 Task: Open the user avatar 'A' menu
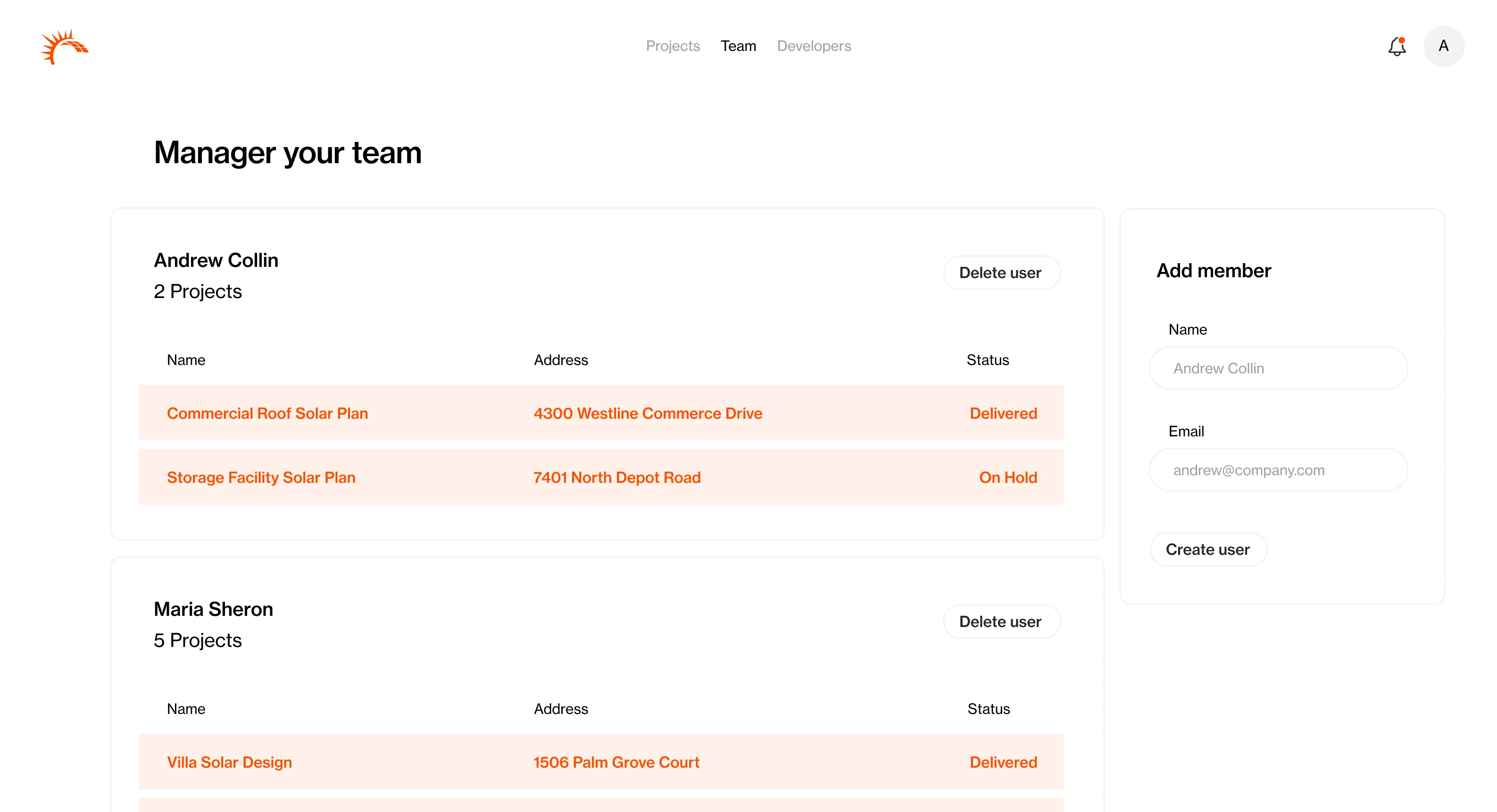(x=1444, y=46)
